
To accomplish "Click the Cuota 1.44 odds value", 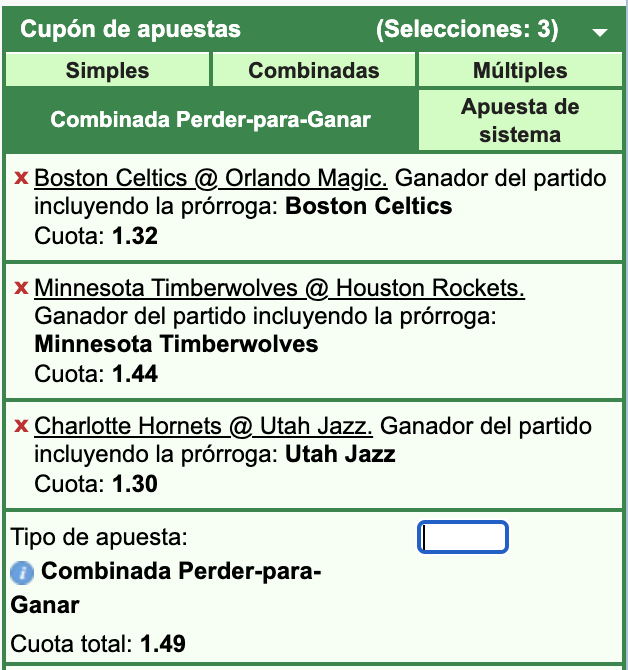I will [135, 375].
